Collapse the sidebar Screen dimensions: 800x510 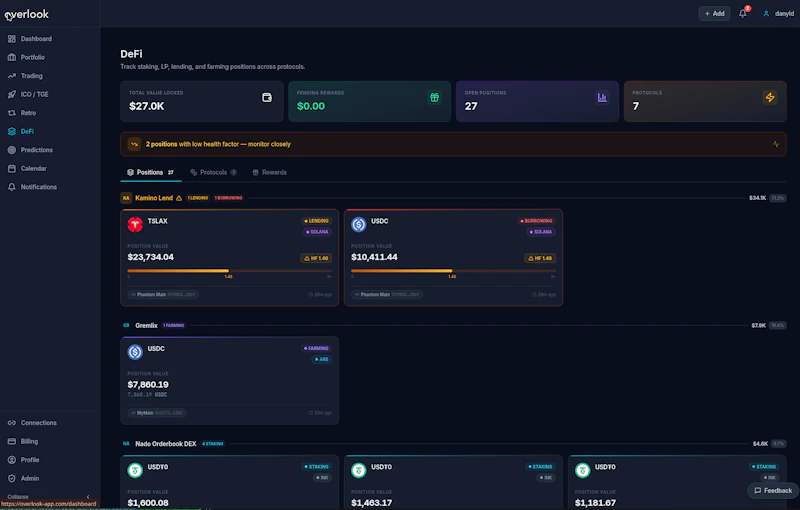point(49,496)
